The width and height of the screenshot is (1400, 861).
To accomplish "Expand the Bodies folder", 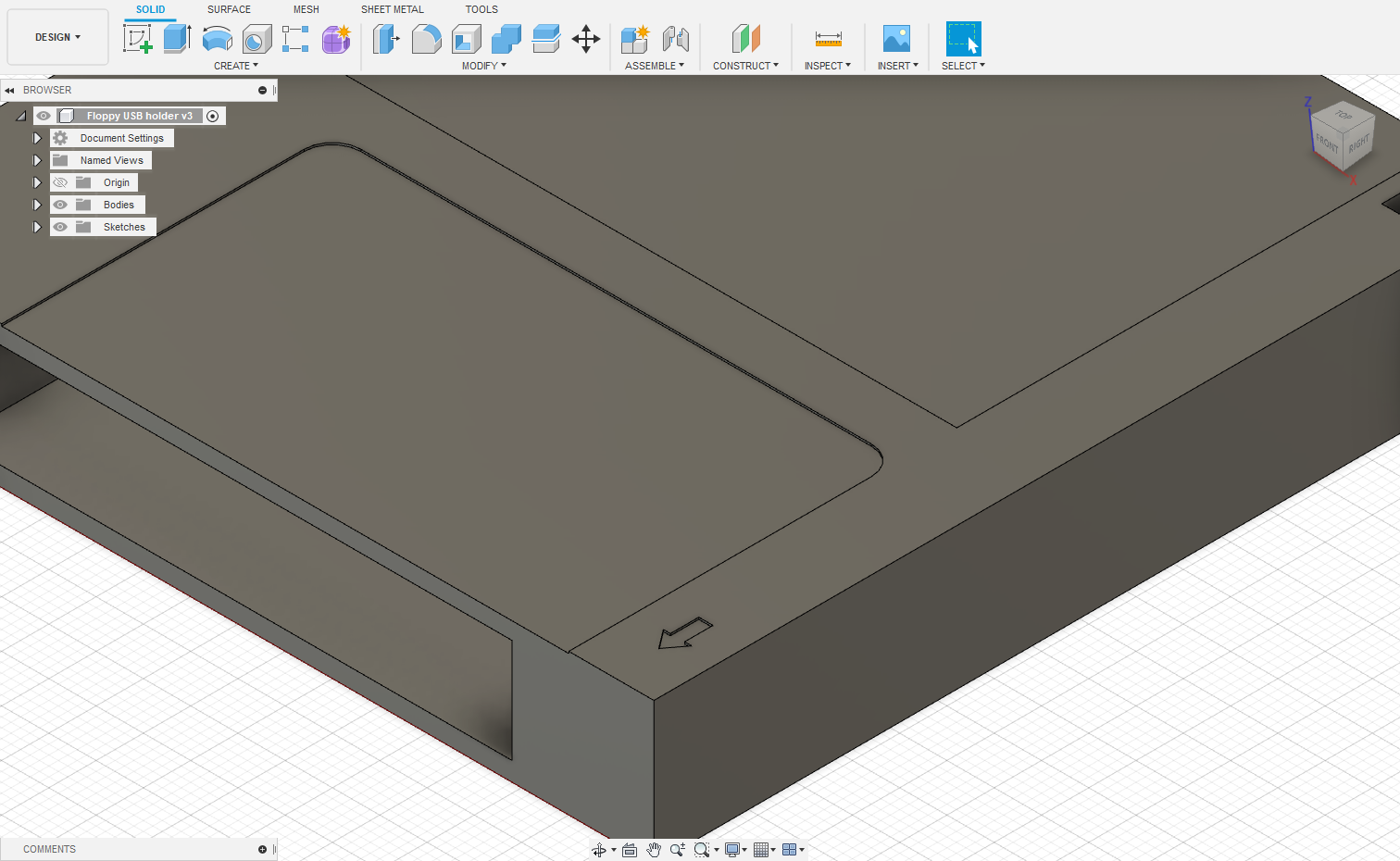I will tap(37, 205).
